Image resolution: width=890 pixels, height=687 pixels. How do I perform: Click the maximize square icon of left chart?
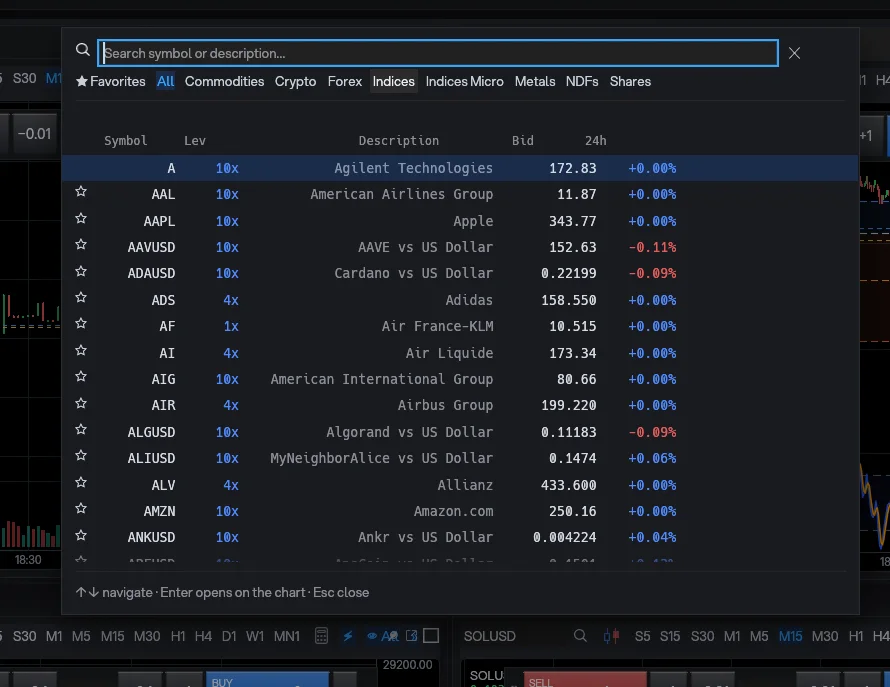tap(431, 636)
